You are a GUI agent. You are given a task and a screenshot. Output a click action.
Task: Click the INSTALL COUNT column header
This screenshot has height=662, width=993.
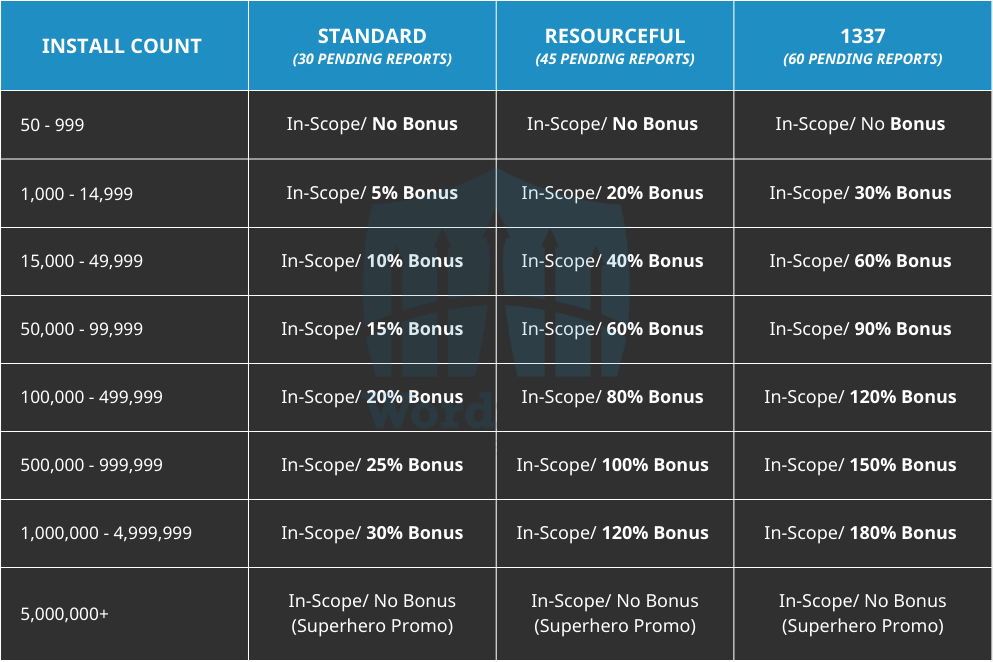pyautogui.click(x=122, y=46)
